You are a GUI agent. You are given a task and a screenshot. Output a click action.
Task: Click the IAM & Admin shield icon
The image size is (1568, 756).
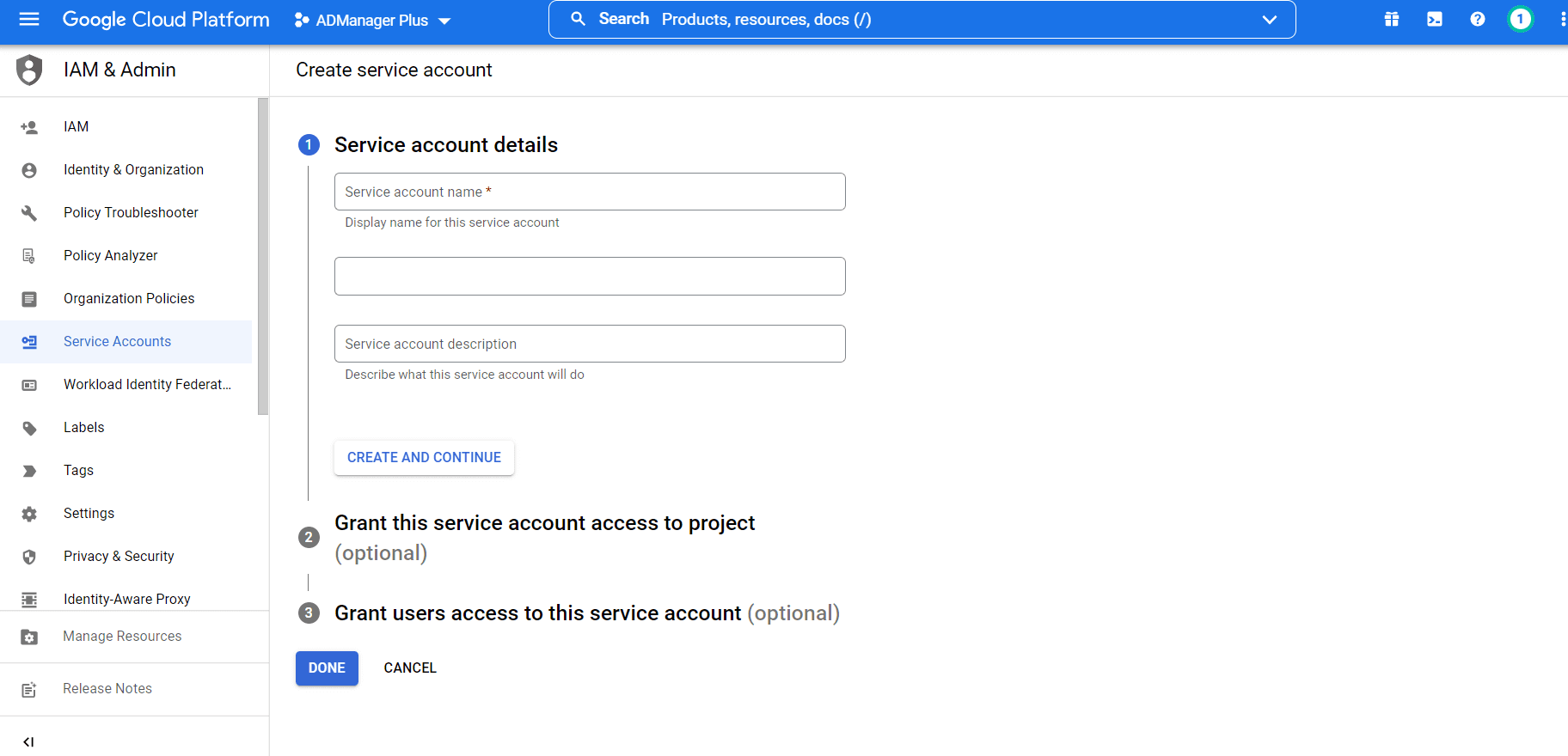(29, 70)
